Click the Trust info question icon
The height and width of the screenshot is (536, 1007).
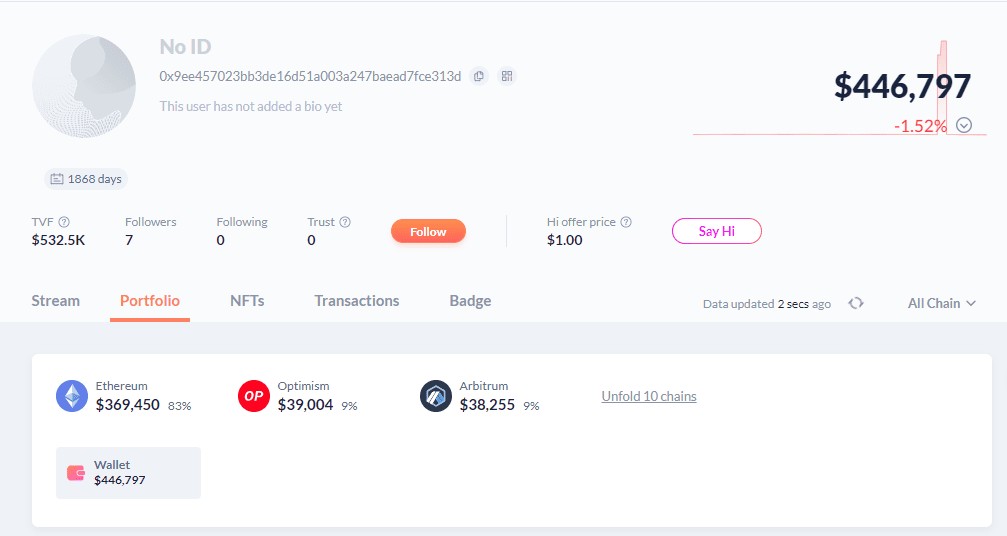tap(345, 222)
